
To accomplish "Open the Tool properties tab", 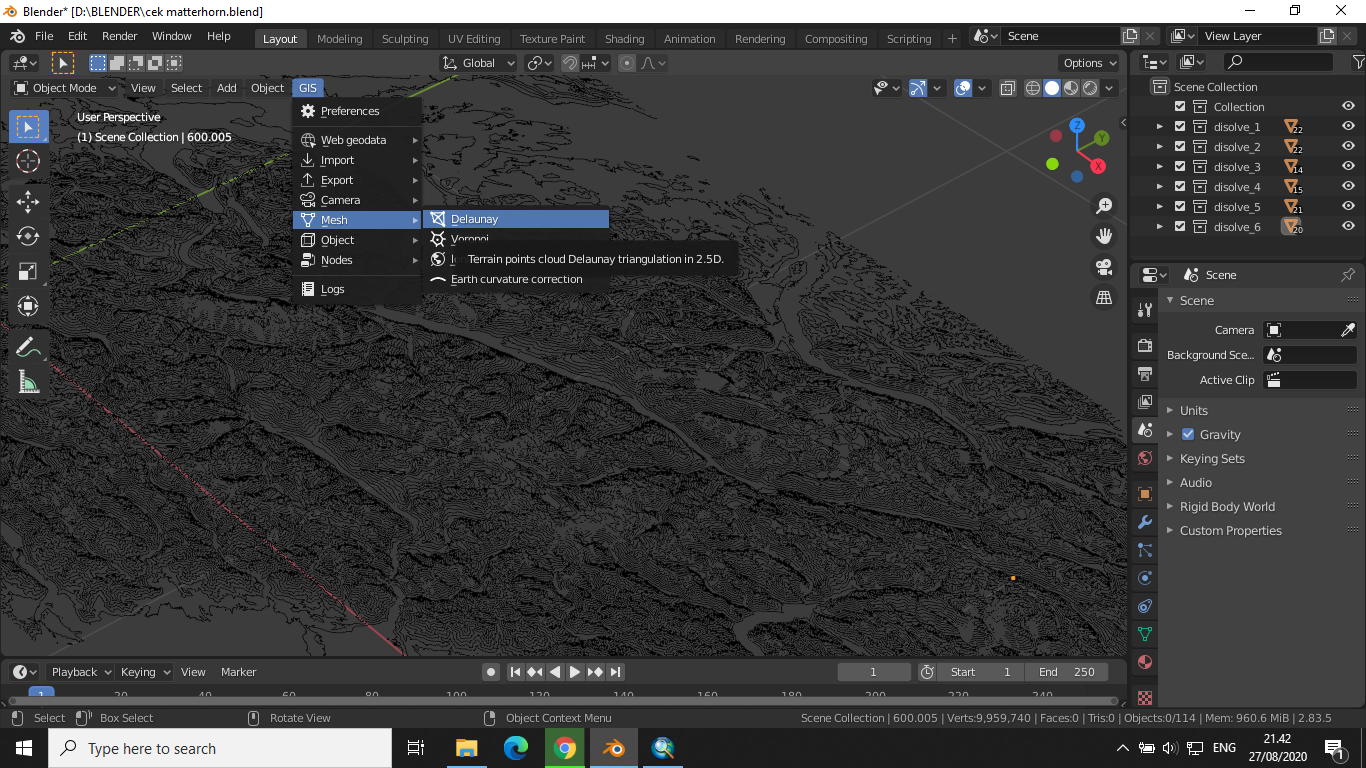I will point(1145,310).
